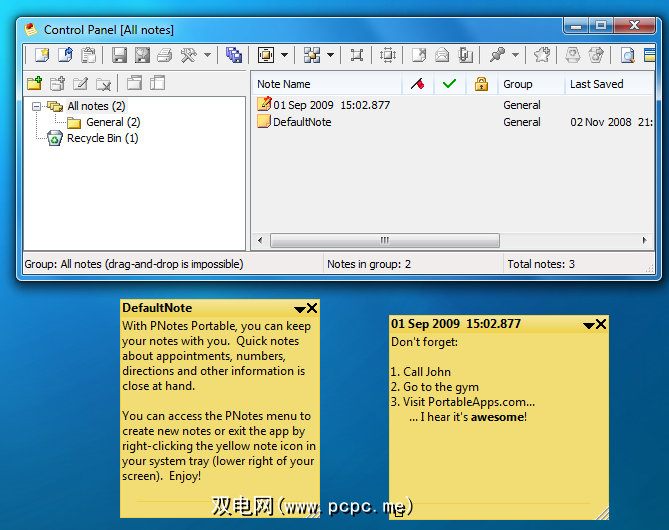Open the pushpin dropdown arrow
The width and height of the screenshot is (669, 530).
tap(515, 55)
